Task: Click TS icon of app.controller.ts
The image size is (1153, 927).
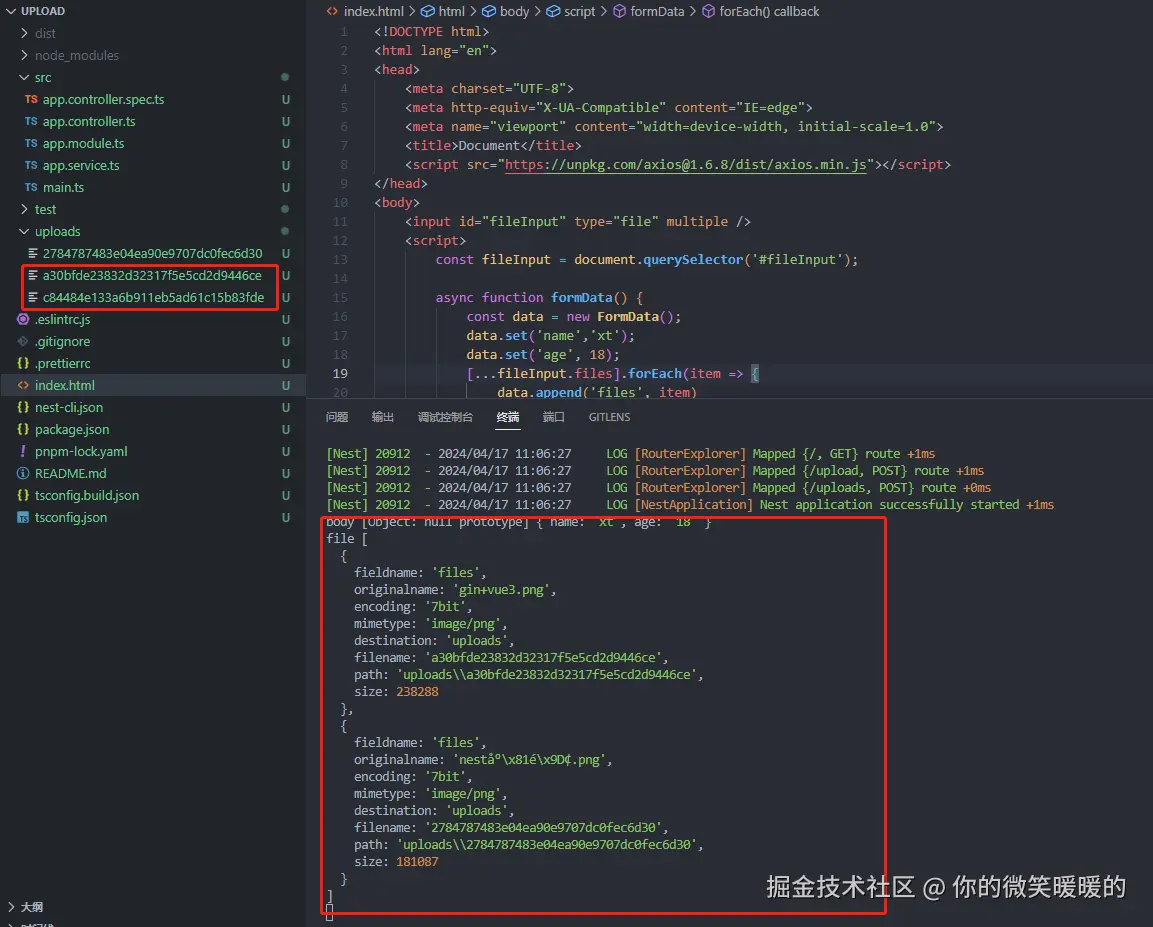Action: [31, 121]
